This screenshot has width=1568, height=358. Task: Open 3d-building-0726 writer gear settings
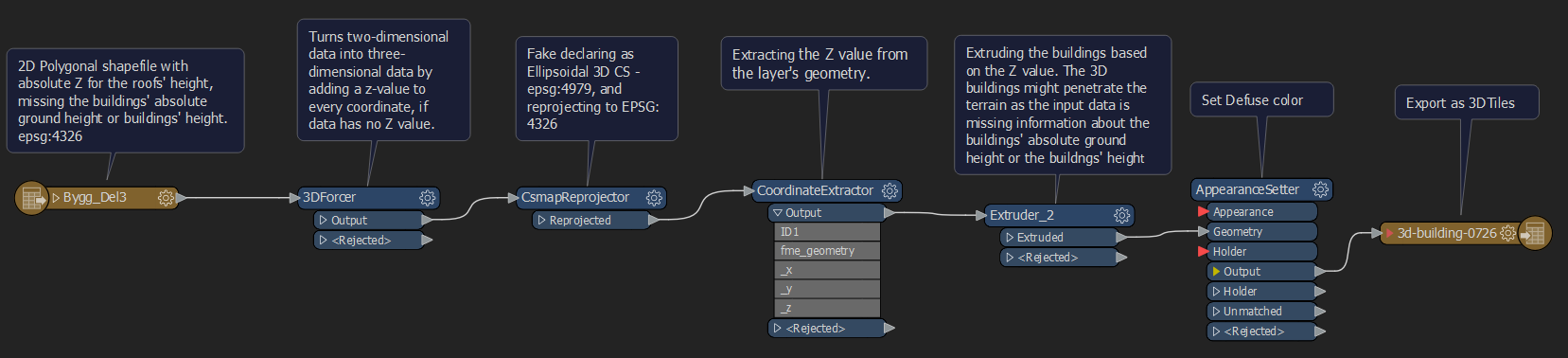pos(1507,233)
